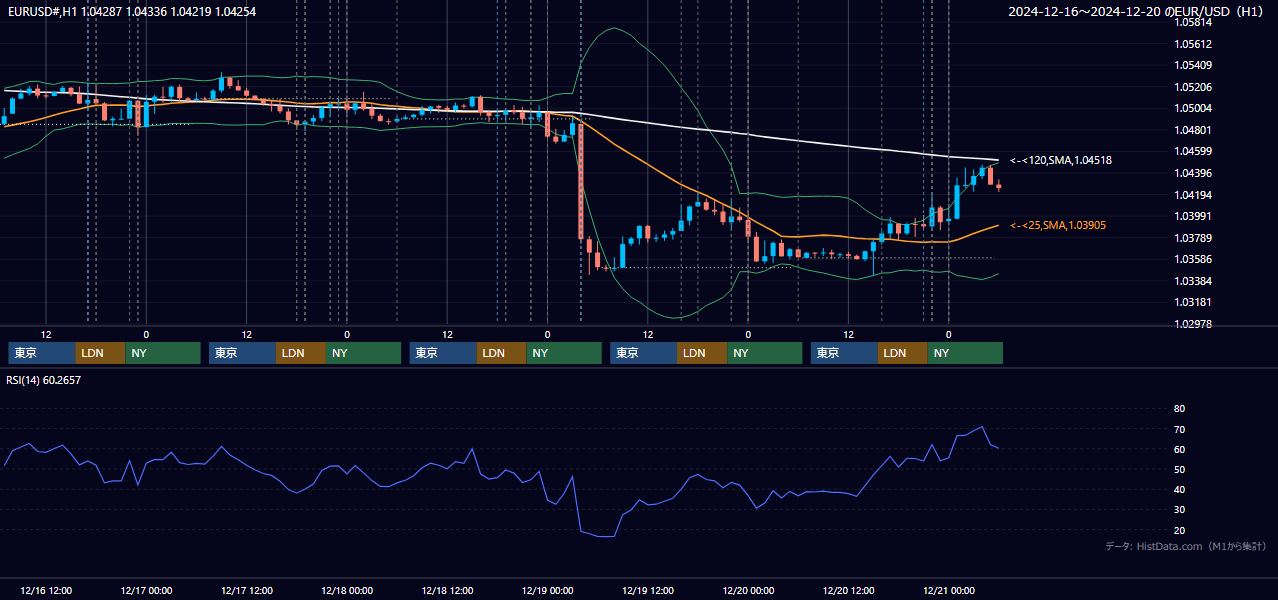Click the RSI scale value 30
The image size is (1278, 600).
click(1179, 510)
